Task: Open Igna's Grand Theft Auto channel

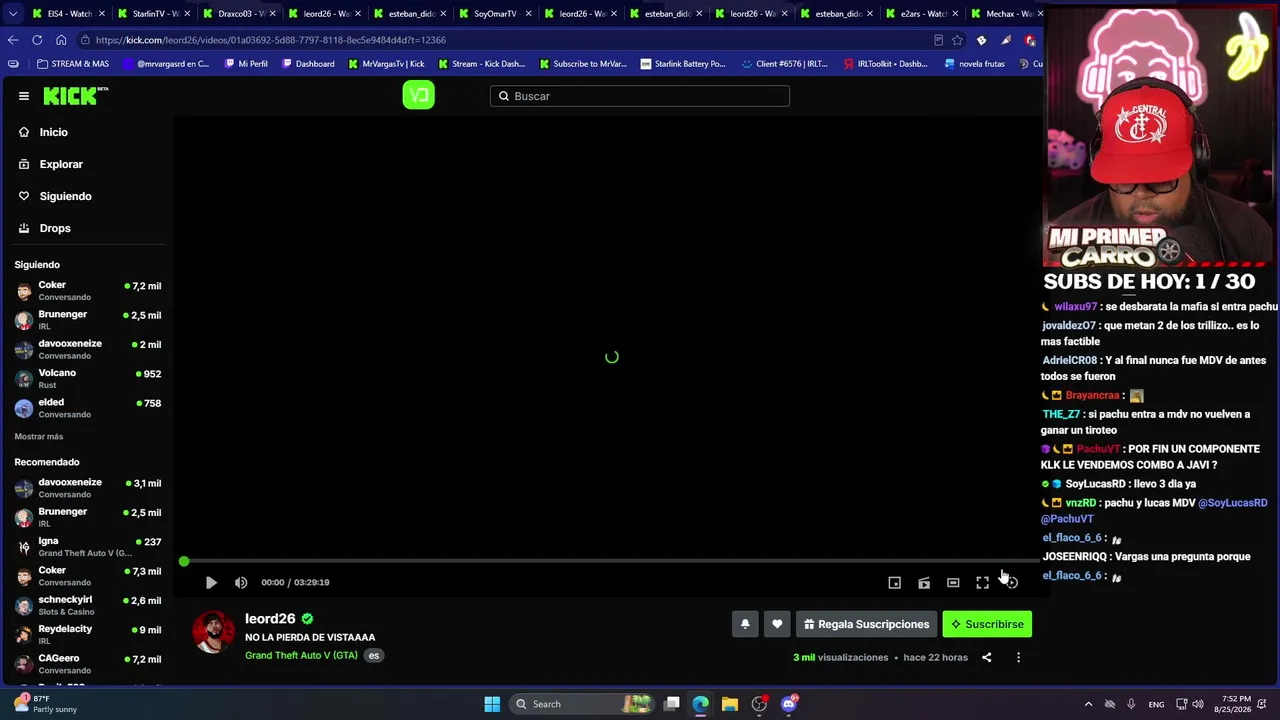Action: click(88, 546)
